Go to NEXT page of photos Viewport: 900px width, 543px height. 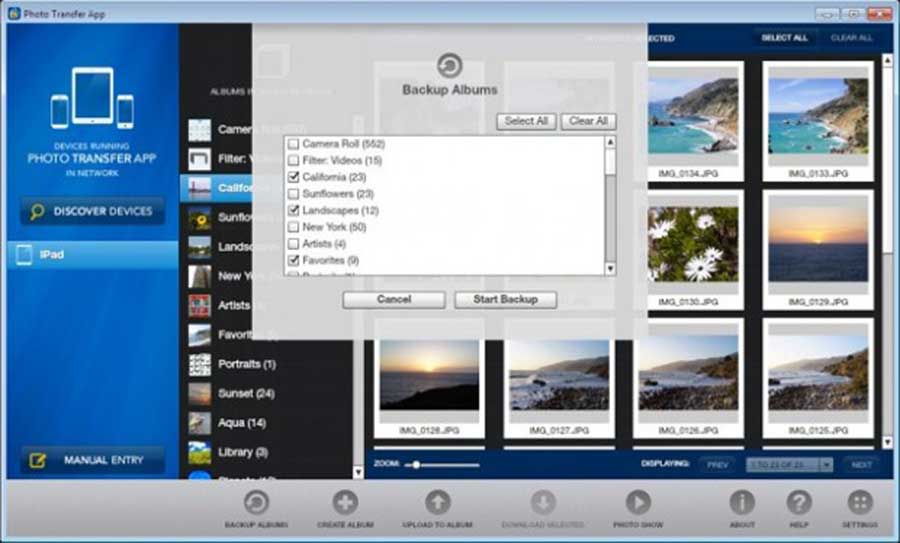(x=862, y=465)
